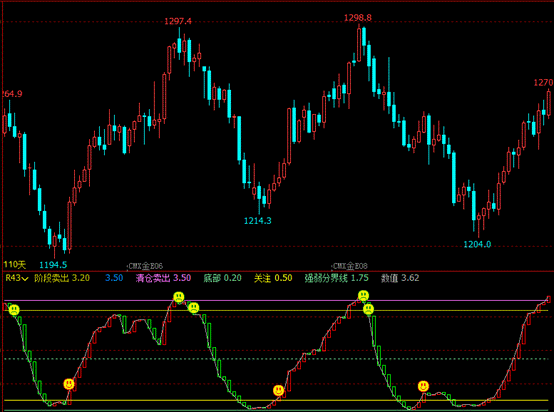Click the last happy face buy signal
Viewport: 554px width, 412px height.
[423, 386]
